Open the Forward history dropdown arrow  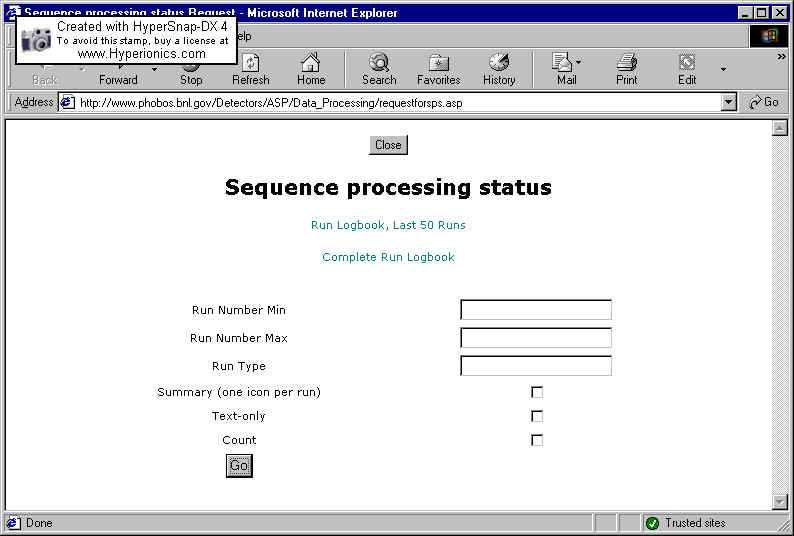coord(154,69)
